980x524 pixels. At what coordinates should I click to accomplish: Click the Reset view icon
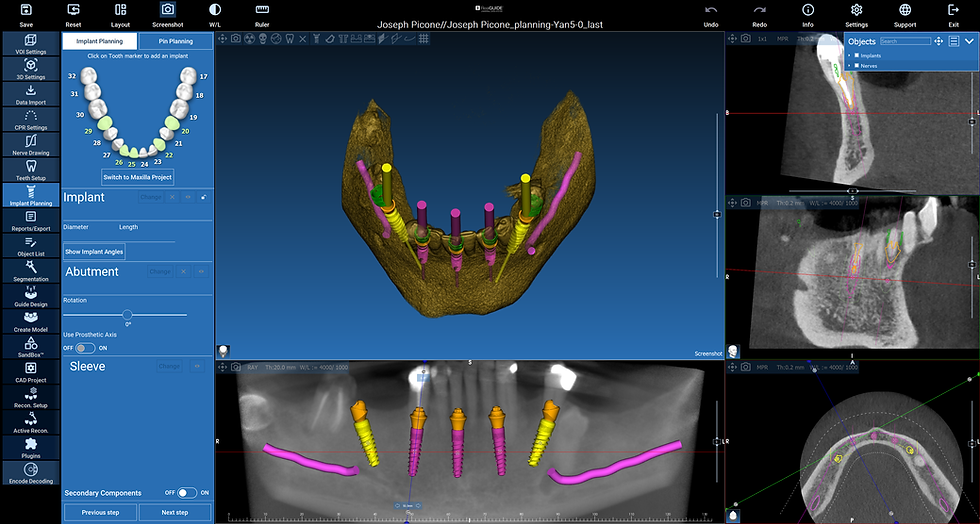73,10
